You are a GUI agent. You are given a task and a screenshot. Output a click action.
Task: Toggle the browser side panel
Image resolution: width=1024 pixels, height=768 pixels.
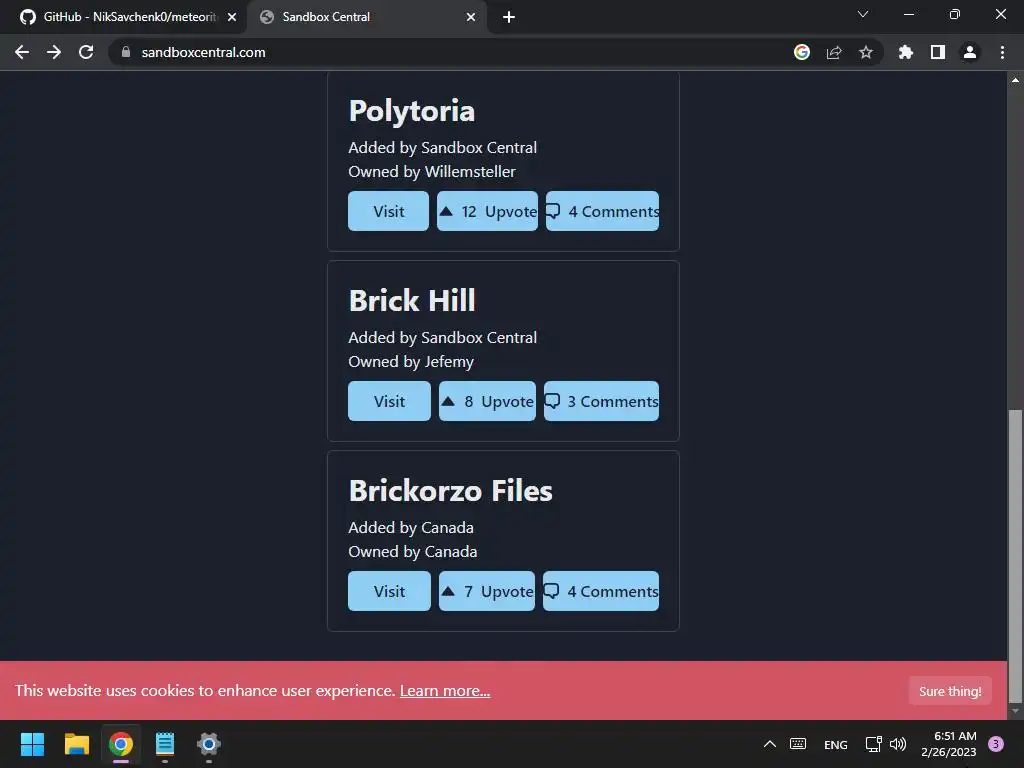coord(938,52)
